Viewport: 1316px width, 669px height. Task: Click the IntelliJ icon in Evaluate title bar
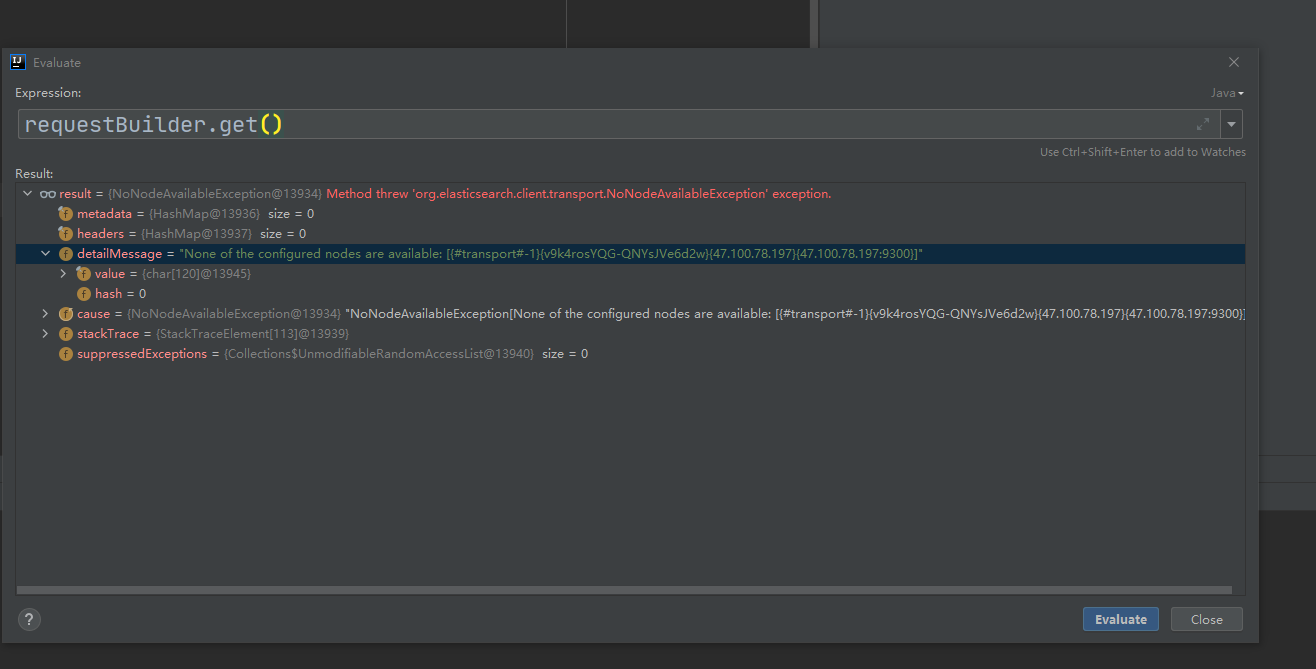click(17, 62)
